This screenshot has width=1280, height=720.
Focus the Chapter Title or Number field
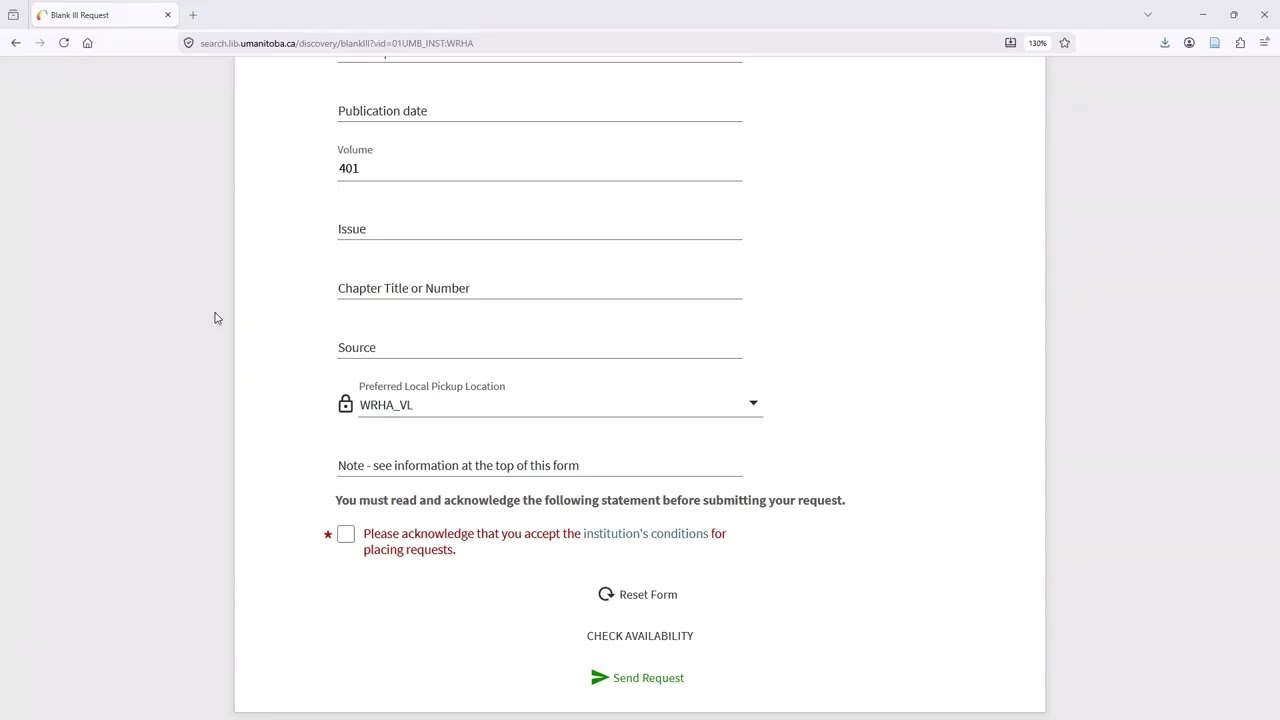(x=540, y=288)
